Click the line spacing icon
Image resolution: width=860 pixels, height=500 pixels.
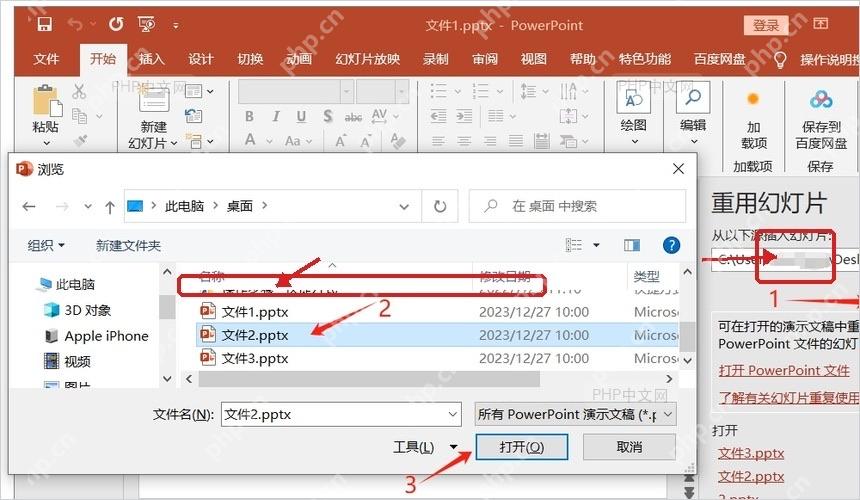(x=528, y=90)
